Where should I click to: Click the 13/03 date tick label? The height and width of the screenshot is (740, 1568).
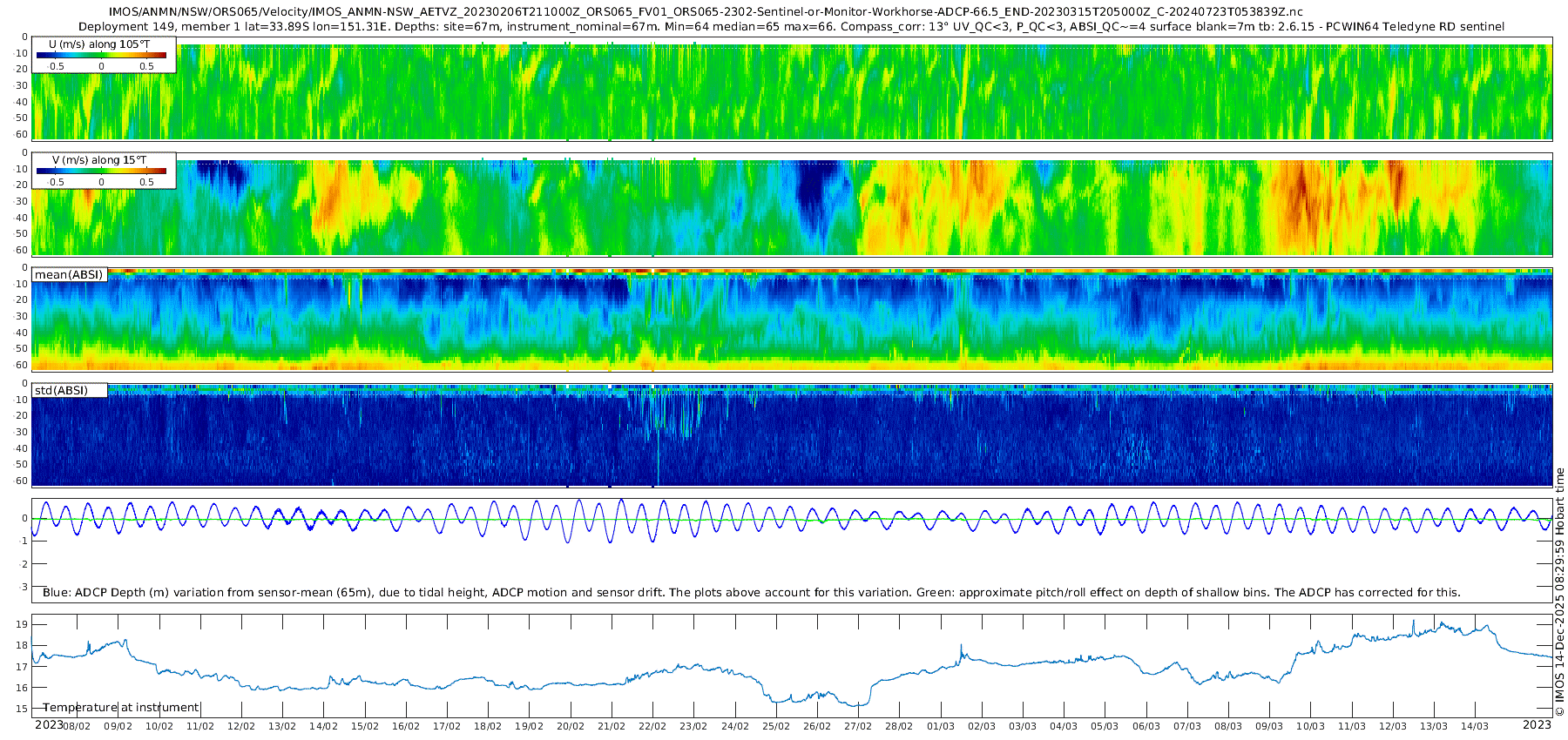tap(1434, 726)
